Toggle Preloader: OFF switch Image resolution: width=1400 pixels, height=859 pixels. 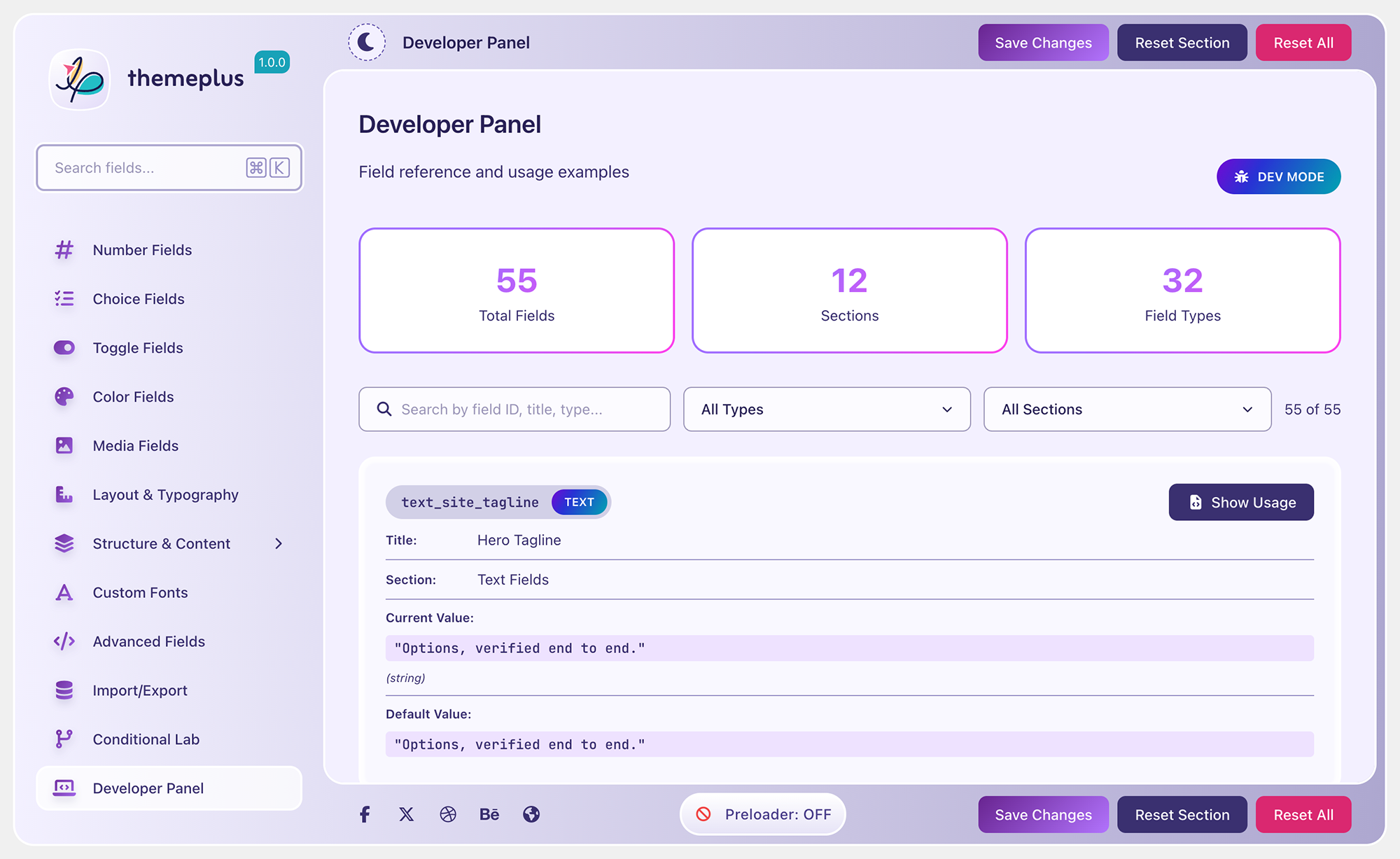click(x=763, y=814)
